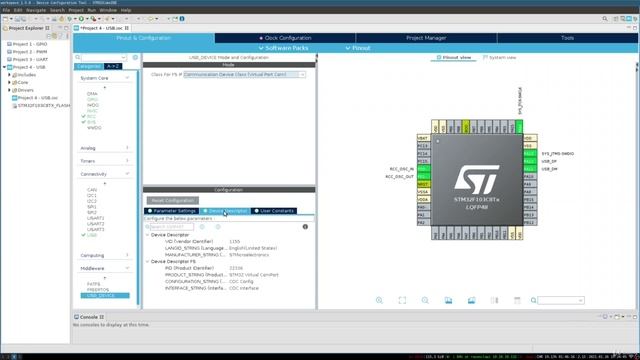Click the pin search field below the chip
Screen dimensions: 640x360
pyautogui.click(x=561, y=300)
